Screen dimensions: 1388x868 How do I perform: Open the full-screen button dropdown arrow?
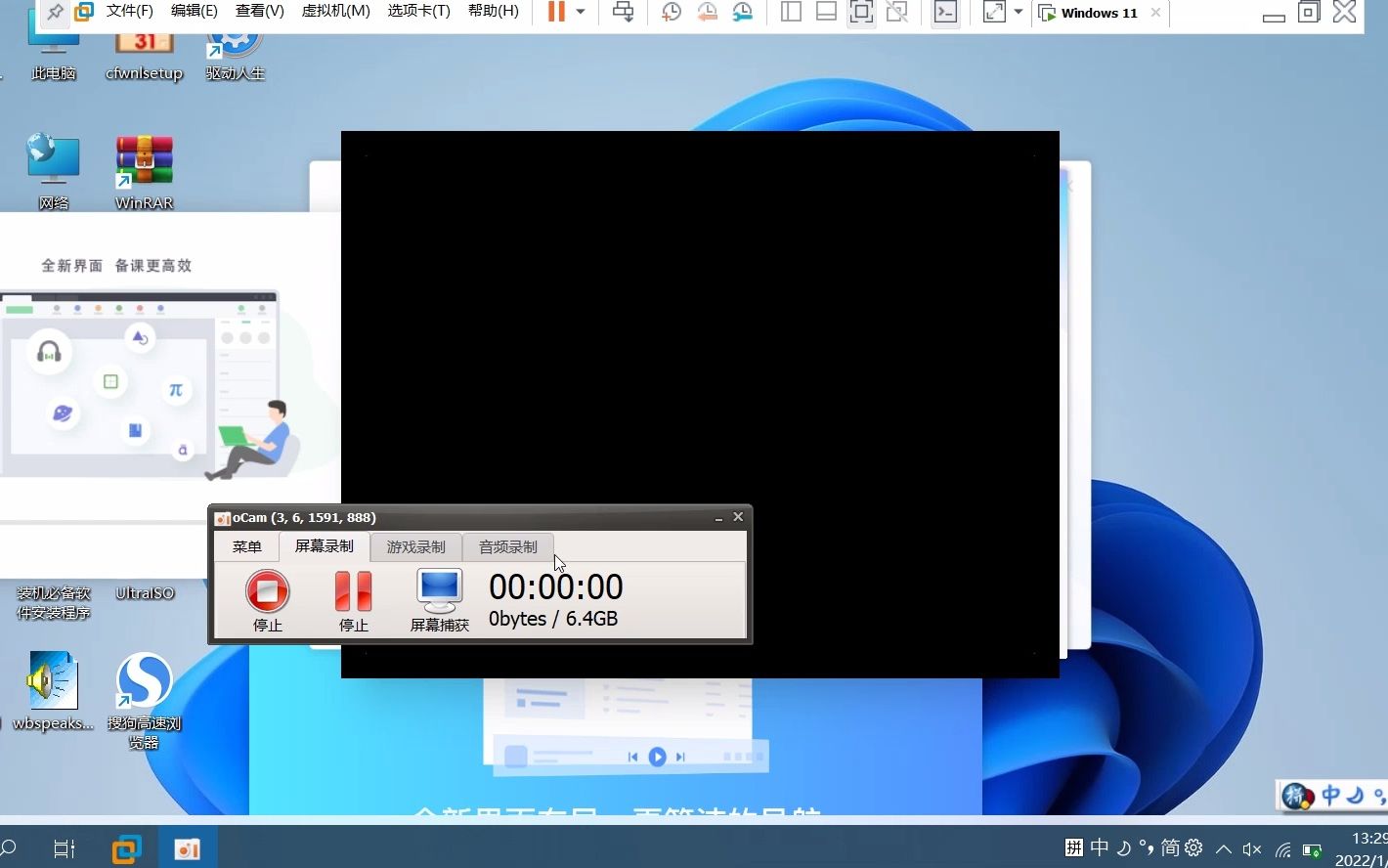(1017, 13)
